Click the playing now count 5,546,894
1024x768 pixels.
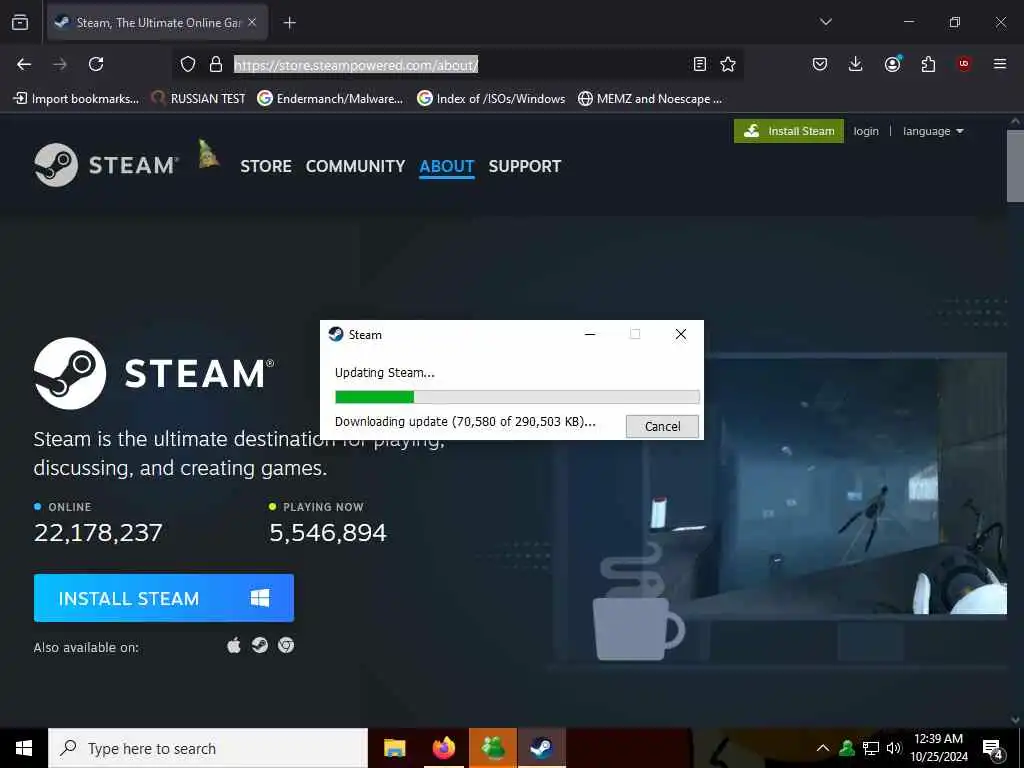coord(328,533)
